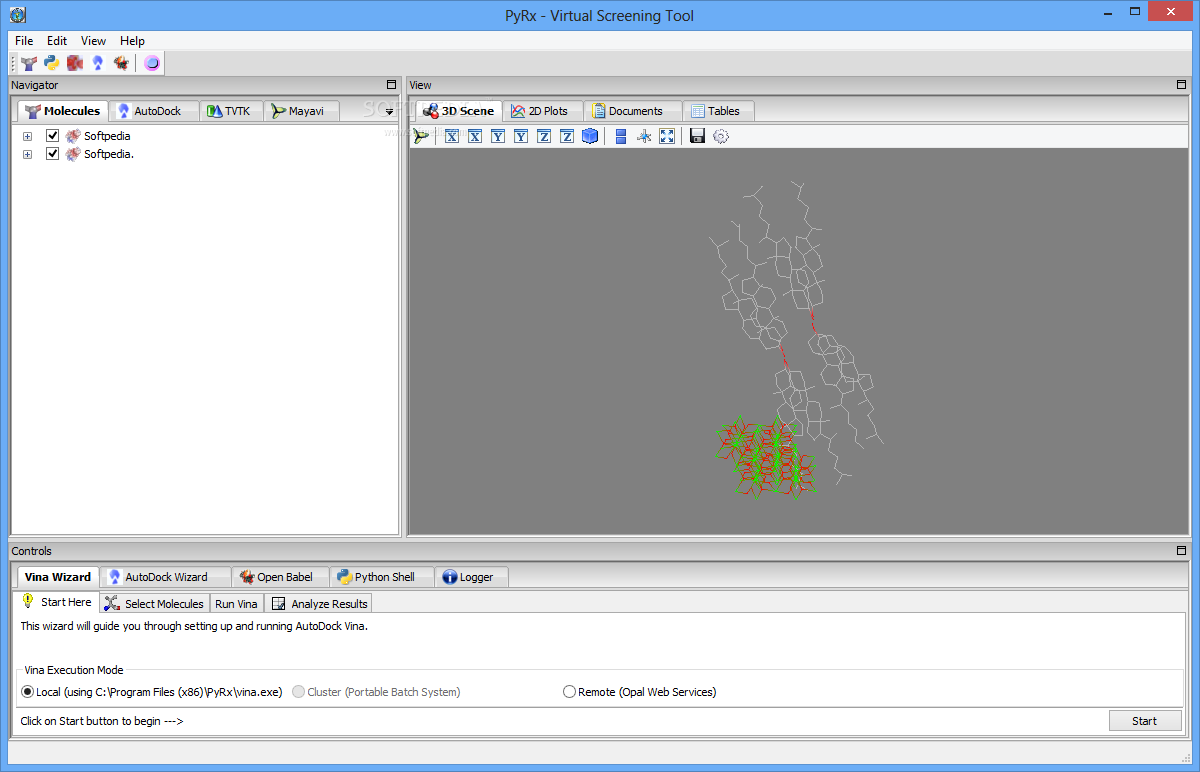Select the Python logo toolbar icon
Image resolution: width=1200 pixels, height=772 pixels.
click(51, 62)
